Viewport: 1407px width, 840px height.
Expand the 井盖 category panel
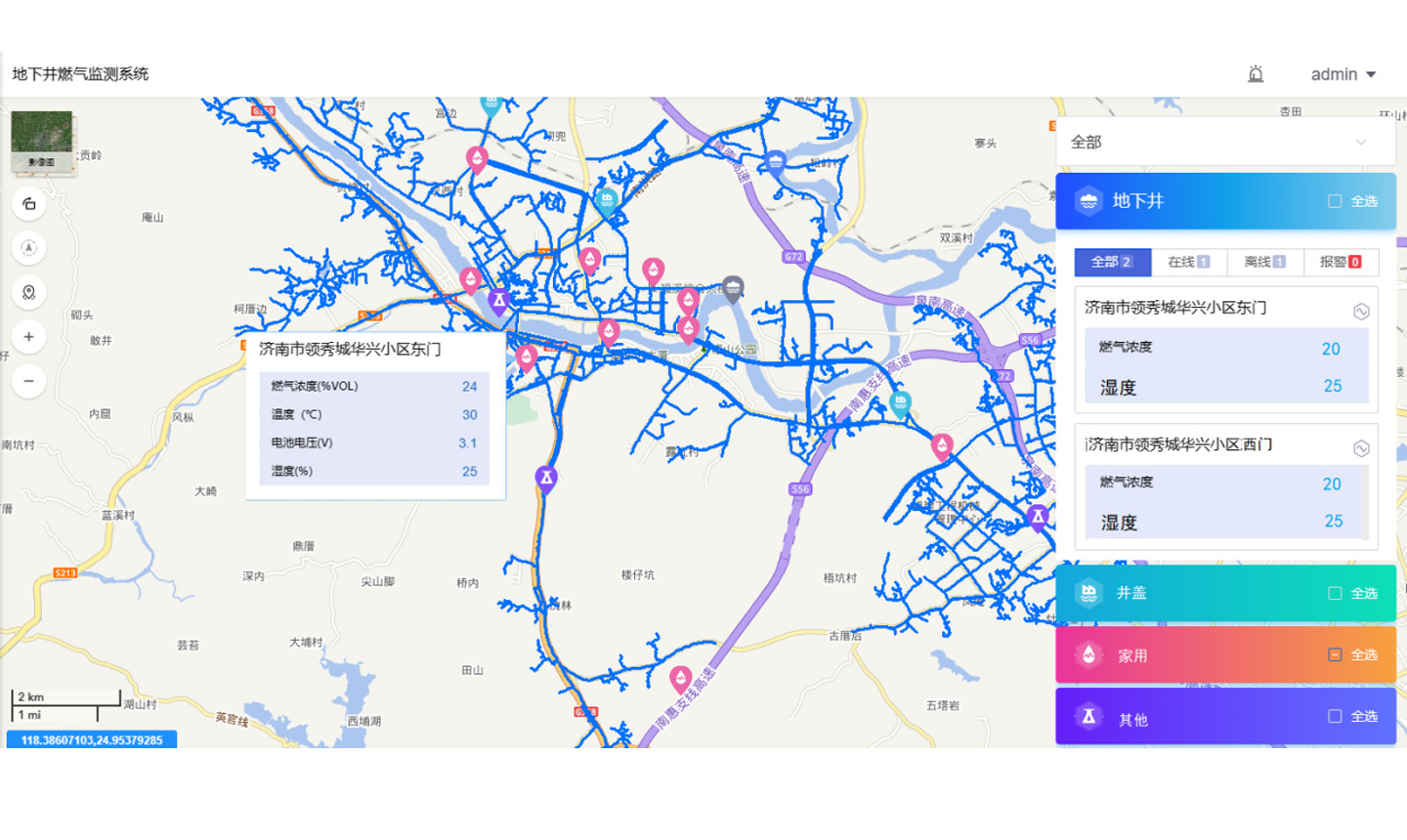pos(1172,593)
